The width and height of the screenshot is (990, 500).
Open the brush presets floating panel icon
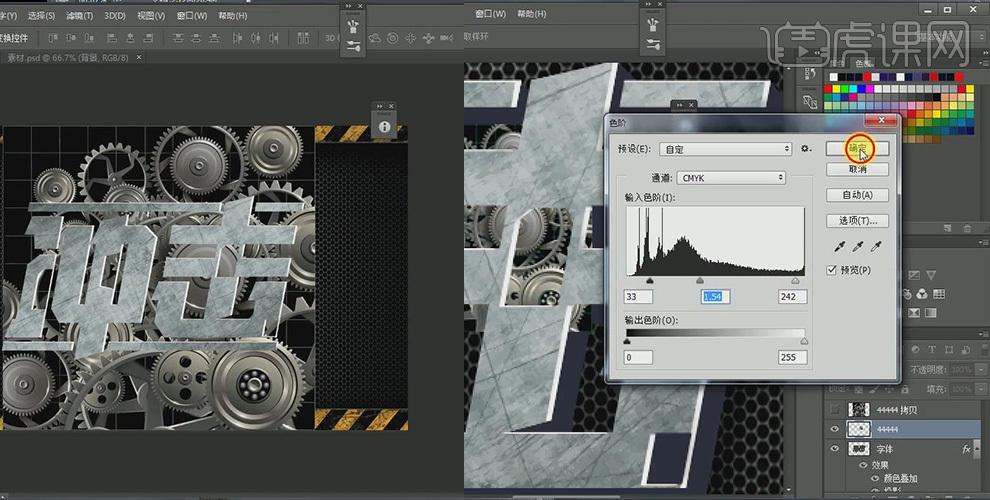(354, 25)
